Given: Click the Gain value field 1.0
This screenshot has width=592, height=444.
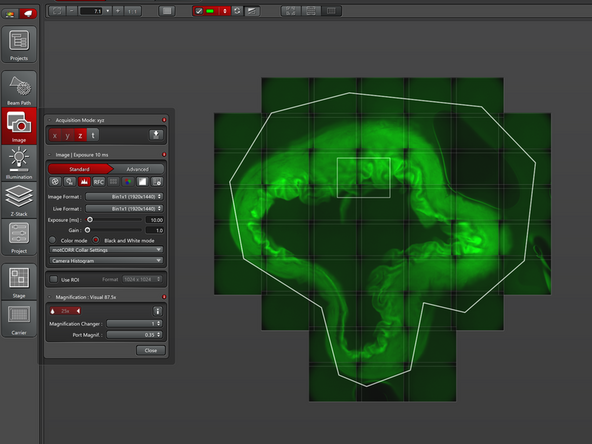Looking at the screenshot, I should (155, 230).
